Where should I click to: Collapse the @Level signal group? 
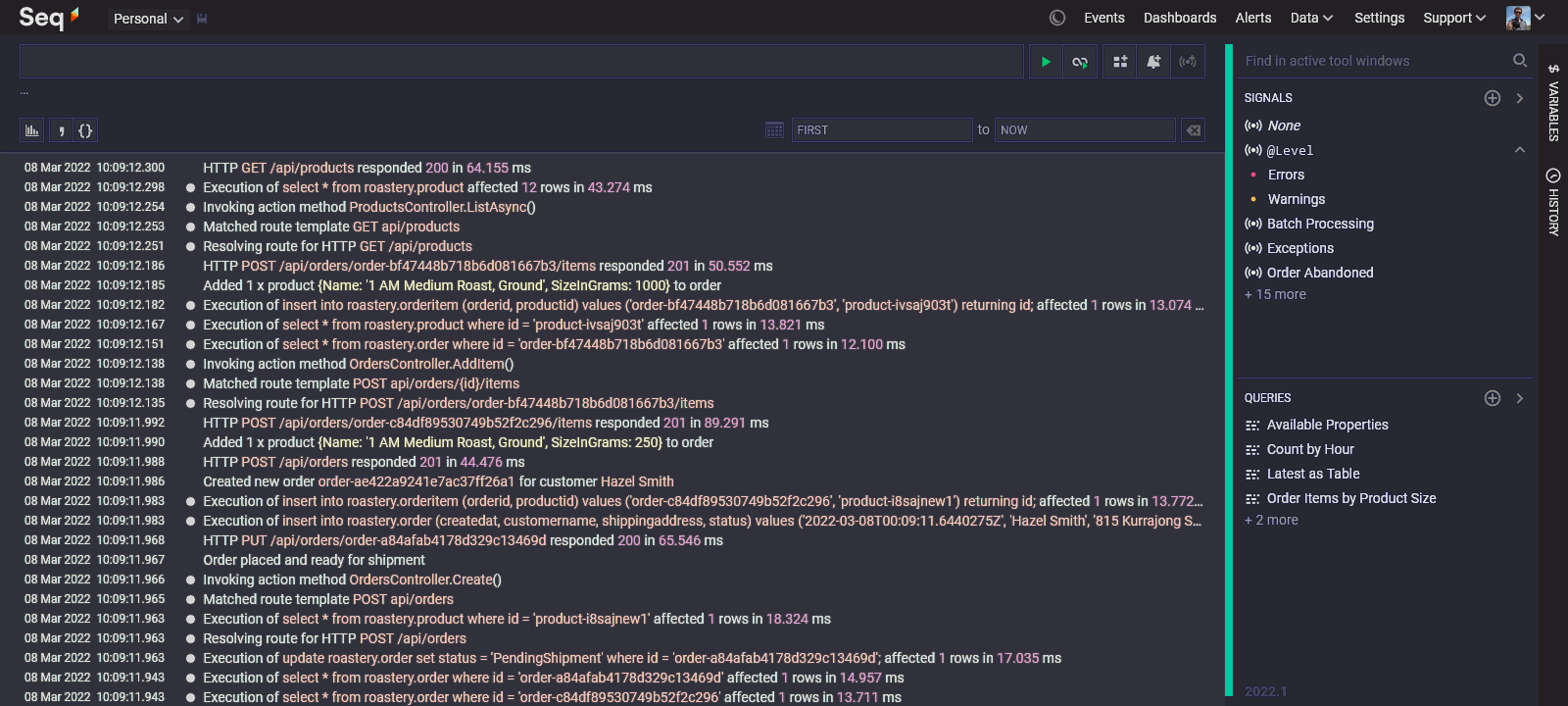pyautogui.click(x=1520, y=150)
